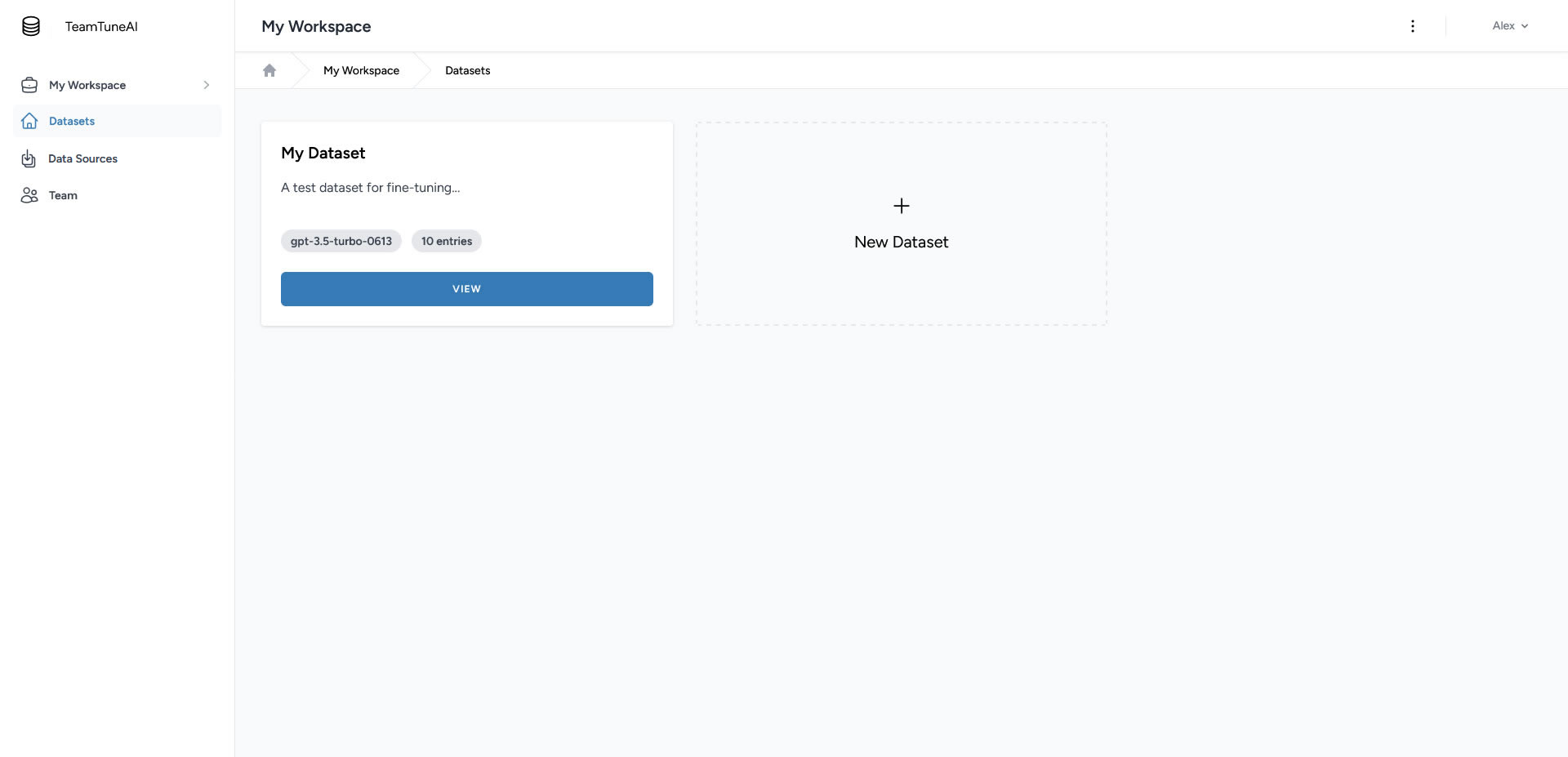This screenshot has width=1568, height=757.
Task: Open the Alex account dropdown
Action: pos(1508,25)
